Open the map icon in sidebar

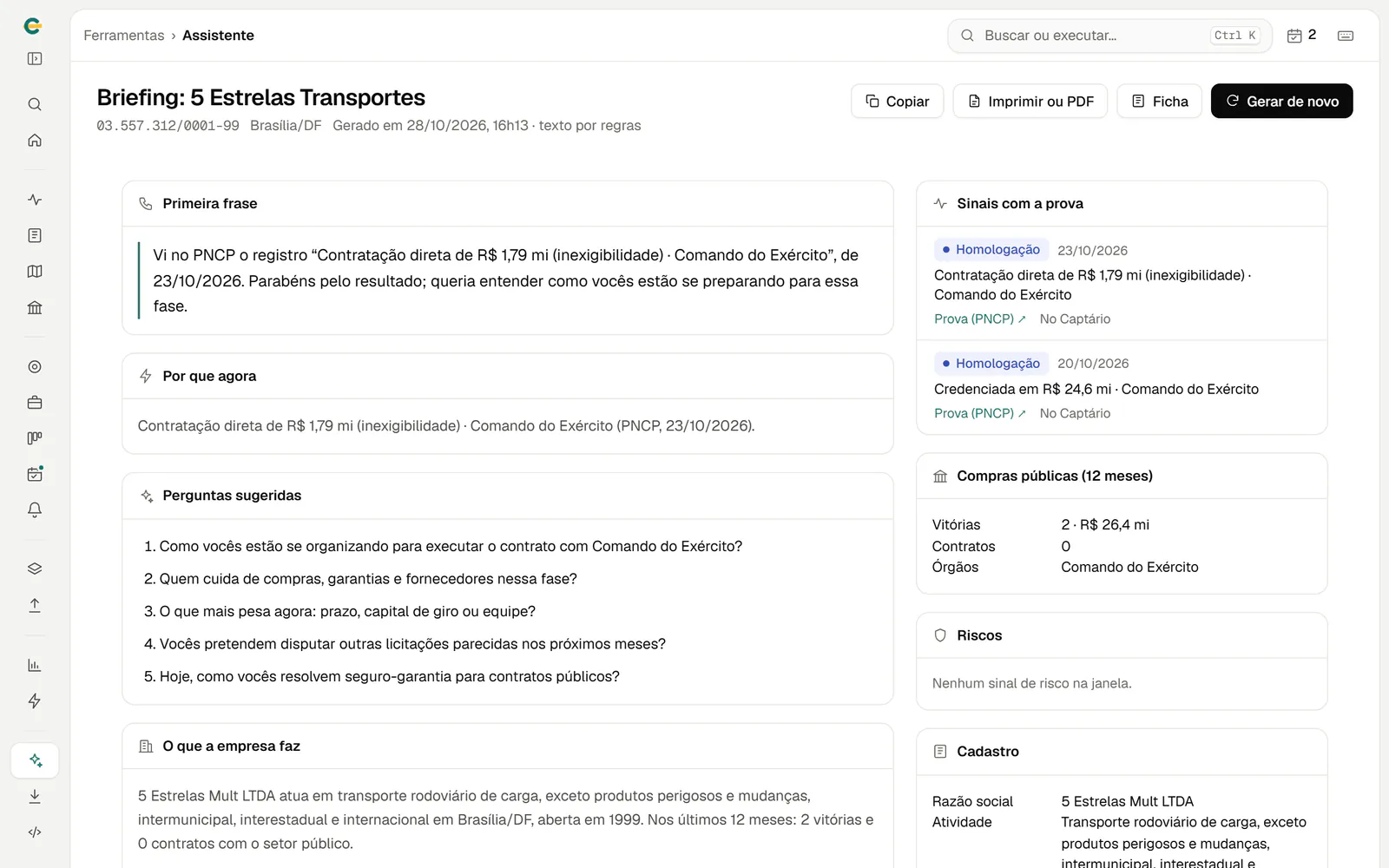(x=35, y=272)
